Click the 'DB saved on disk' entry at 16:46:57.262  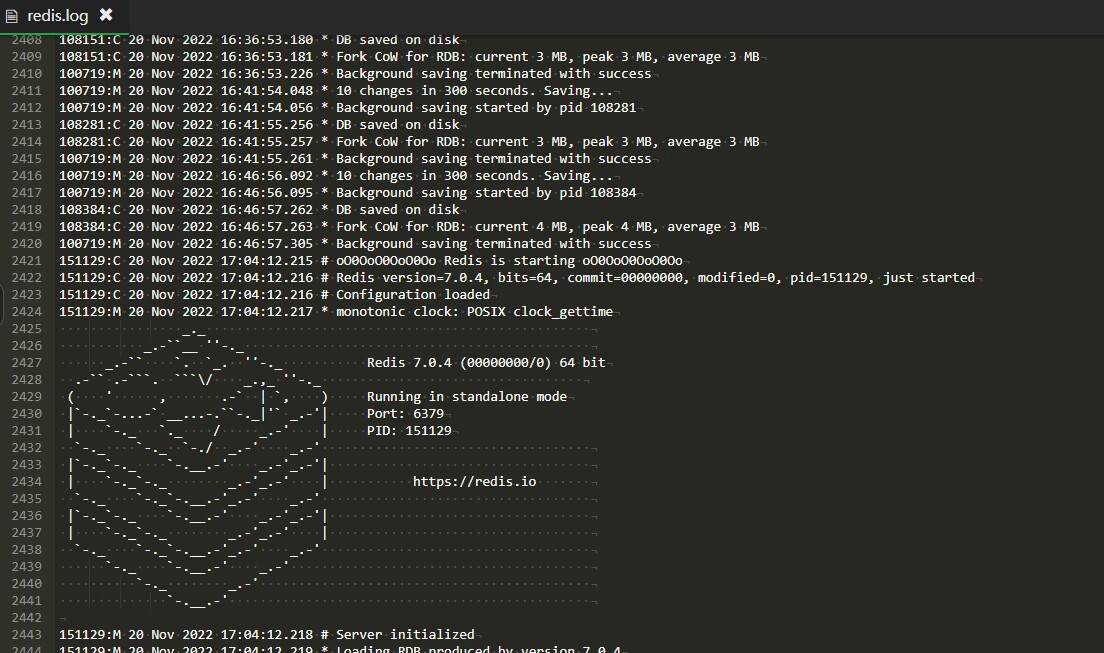pyautogui.click(x=398, y=210)
